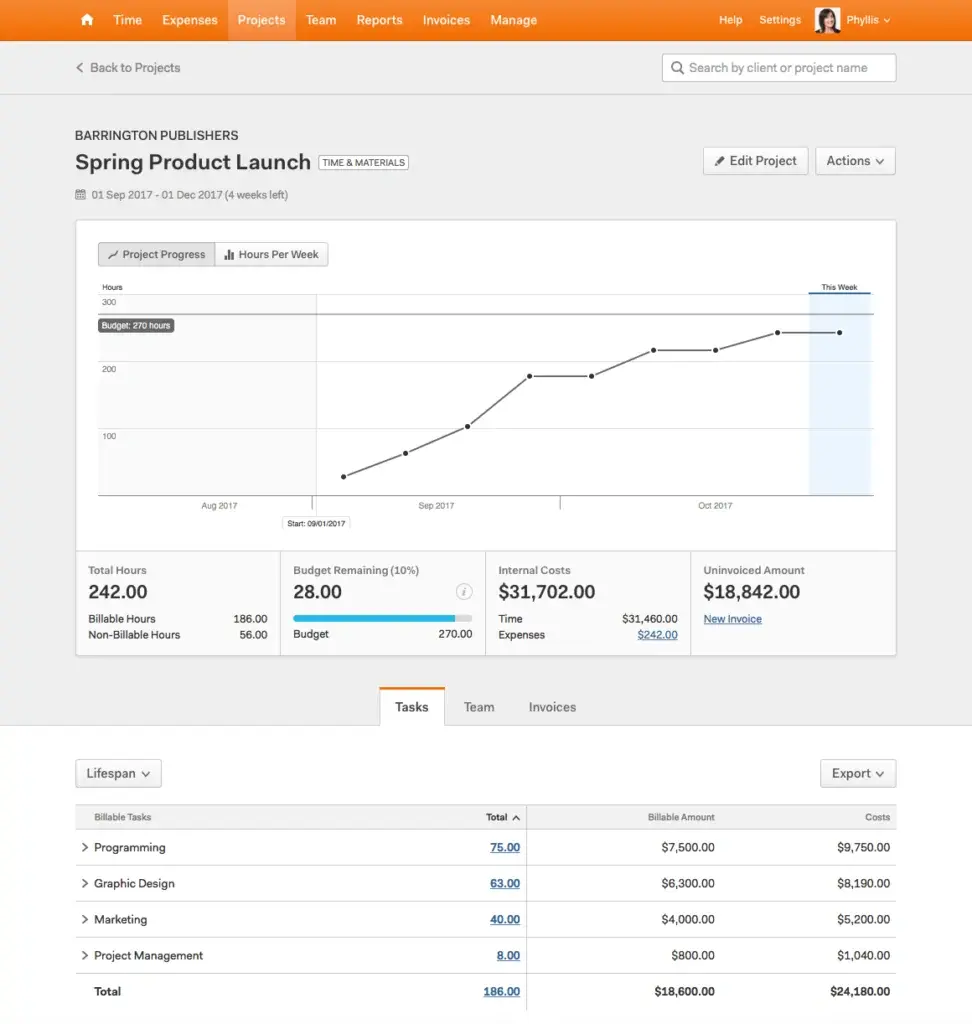
Task: Click the magnifier icon in the search box
Action: [677, 68]
